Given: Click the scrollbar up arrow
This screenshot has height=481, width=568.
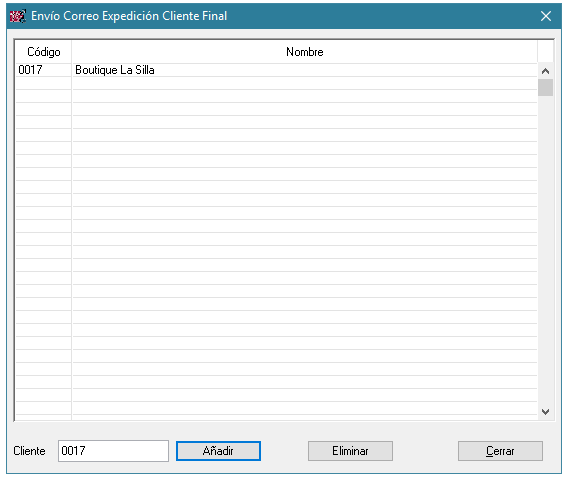Looking at the screenshot, I should pos(546,71).
